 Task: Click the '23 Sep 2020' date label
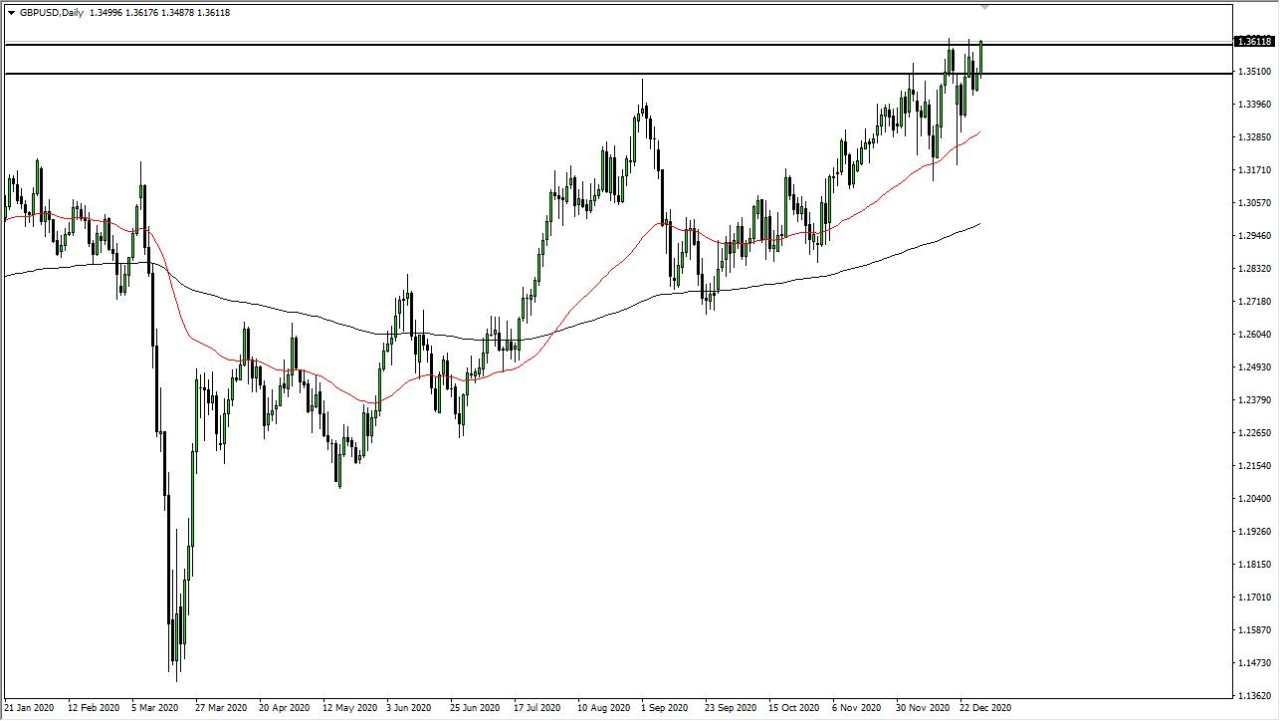731,708
